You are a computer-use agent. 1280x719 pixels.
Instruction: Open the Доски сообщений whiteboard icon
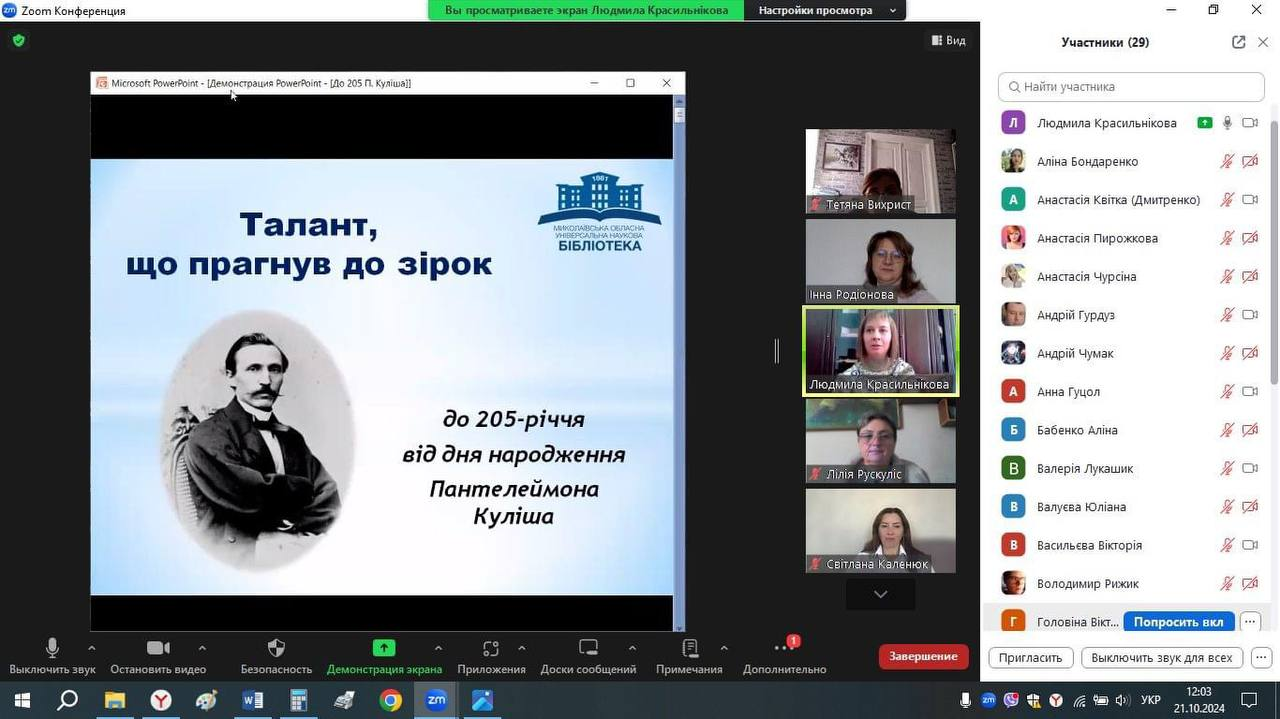[588, 649]
